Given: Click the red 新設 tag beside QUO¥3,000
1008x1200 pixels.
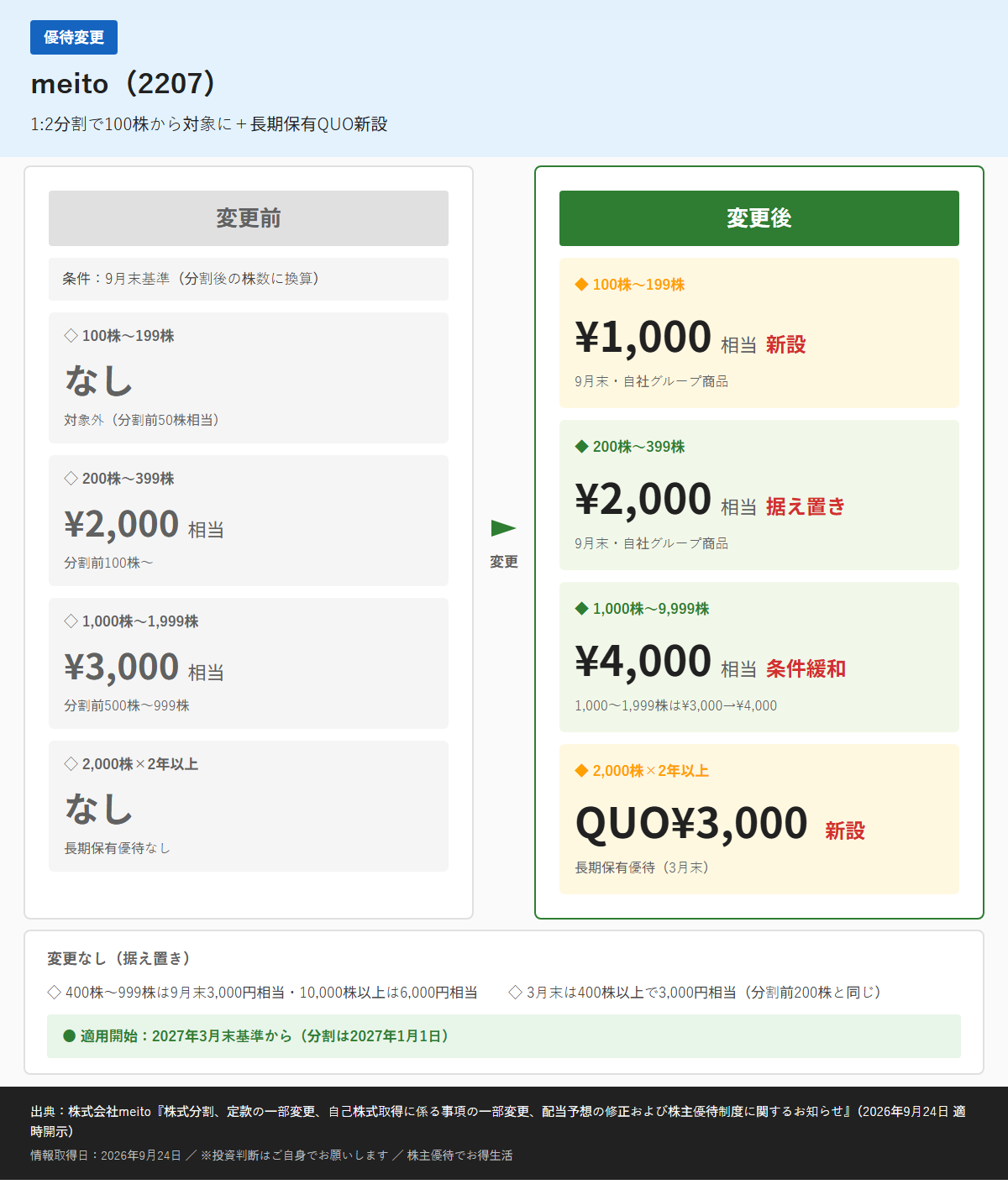Looking at the screenshot, I should pos(845,831).
